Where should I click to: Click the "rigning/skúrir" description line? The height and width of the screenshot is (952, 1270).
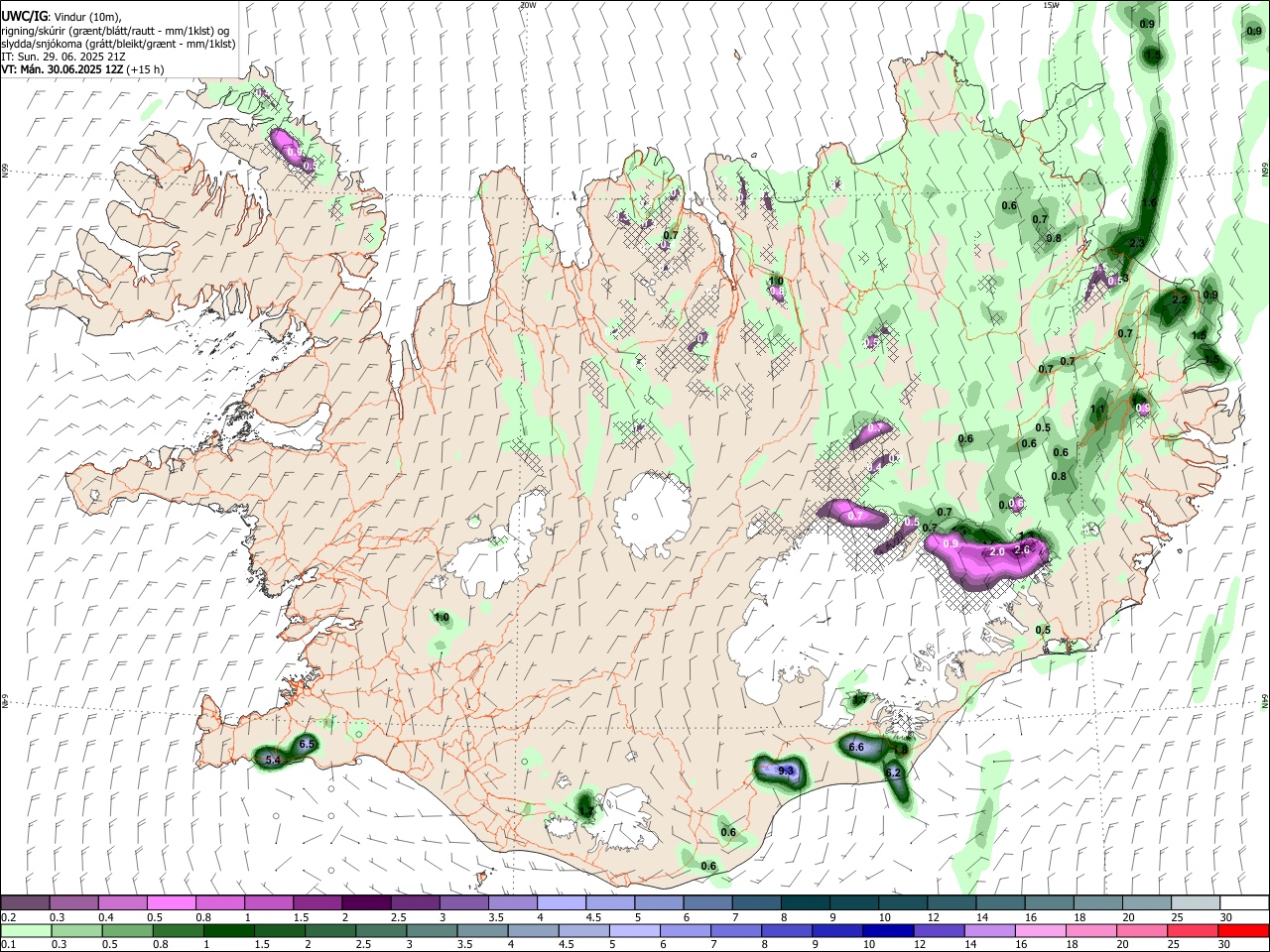[115, 30]
